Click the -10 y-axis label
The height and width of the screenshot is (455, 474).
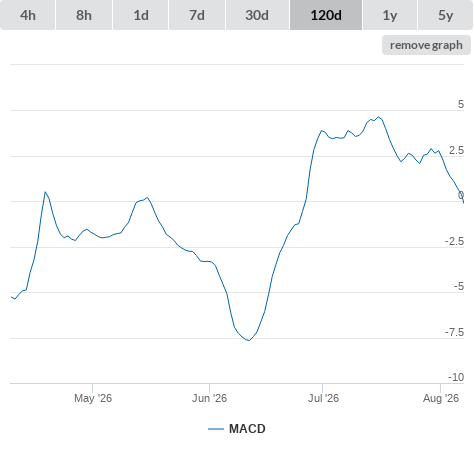click(456, 377)
